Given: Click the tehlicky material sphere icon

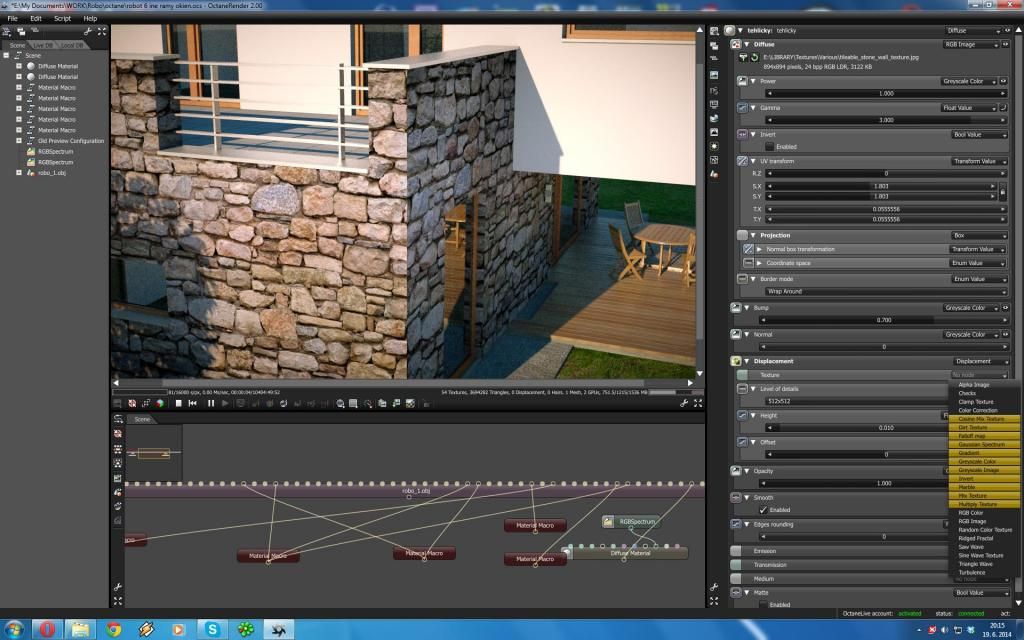Looking at the screenshot, I should [x=729, y=31].
